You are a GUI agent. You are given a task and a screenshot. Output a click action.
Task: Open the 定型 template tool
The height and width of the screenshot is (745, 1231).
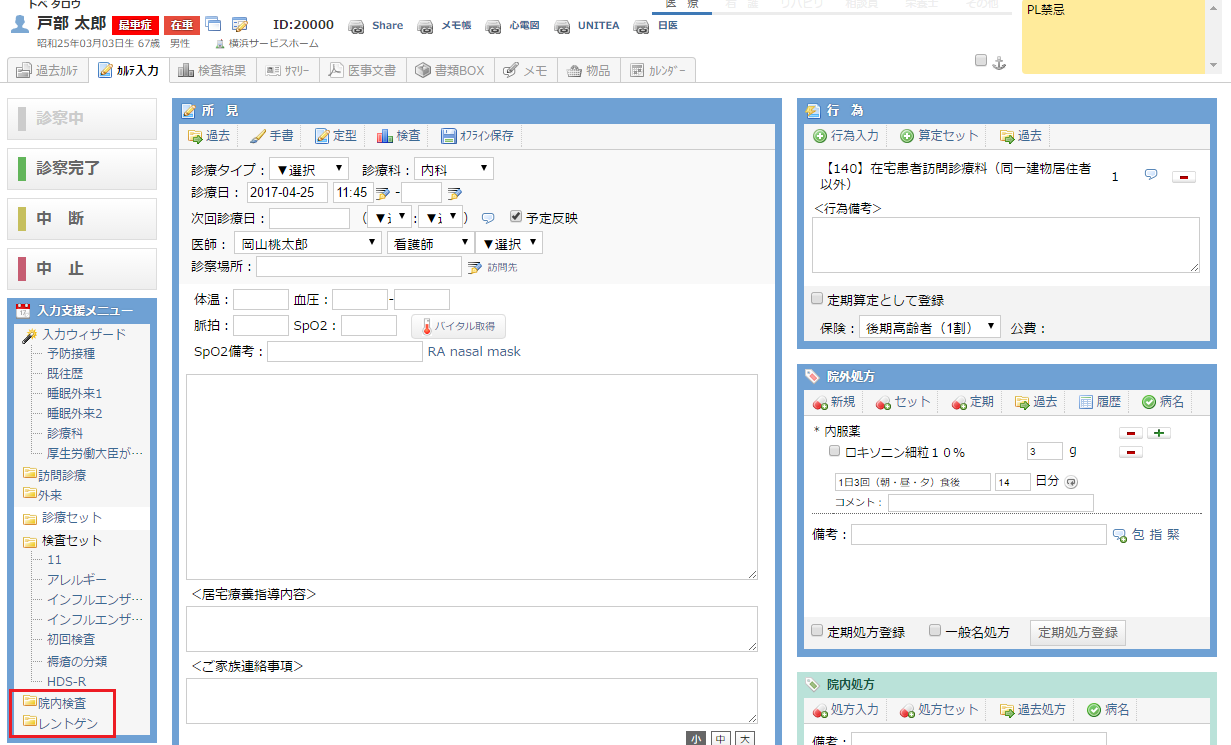pyautogui.click(x=335, y=136)
